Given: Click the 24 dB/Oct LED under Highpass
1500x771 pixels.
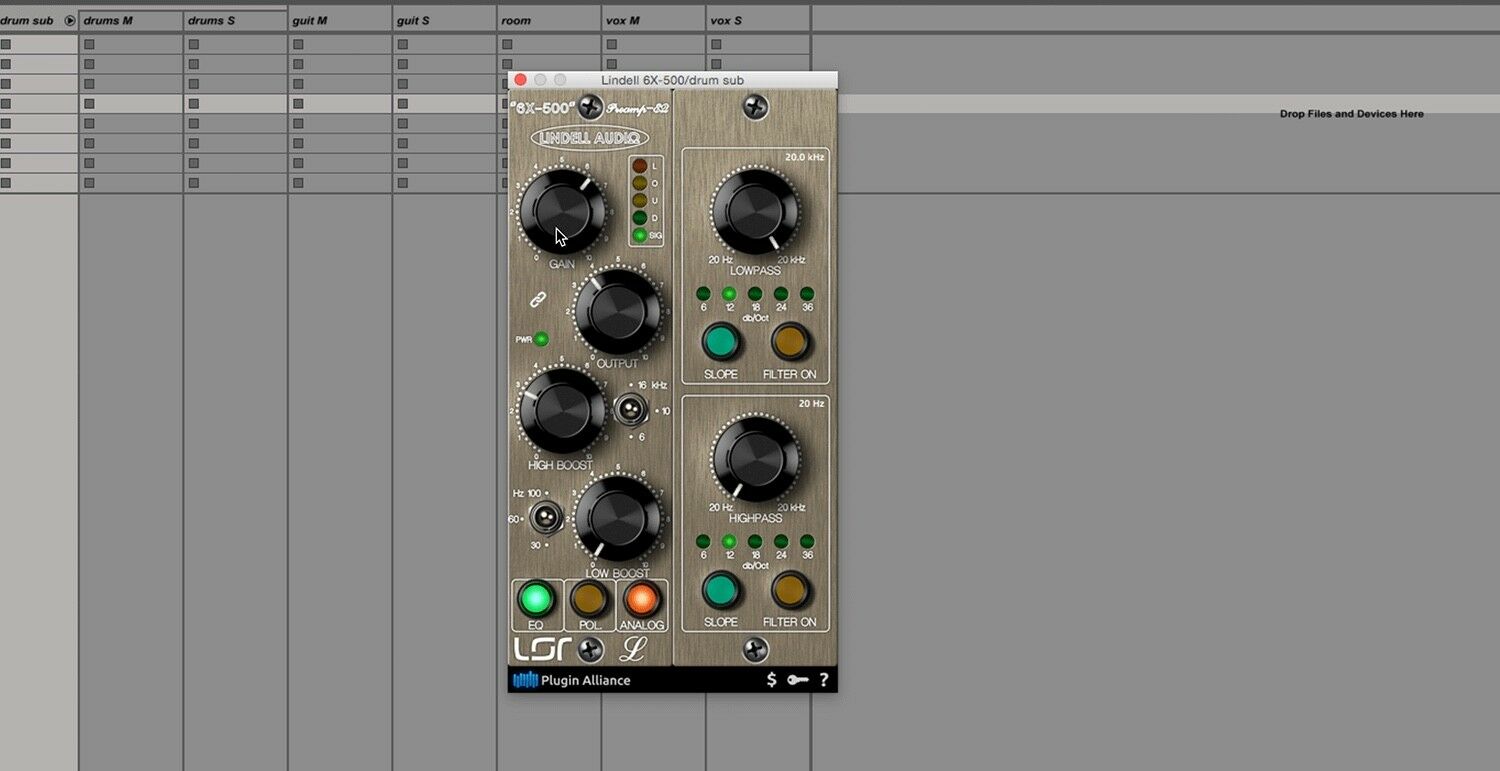Looking at the screenshot, I should click(781, 541).
